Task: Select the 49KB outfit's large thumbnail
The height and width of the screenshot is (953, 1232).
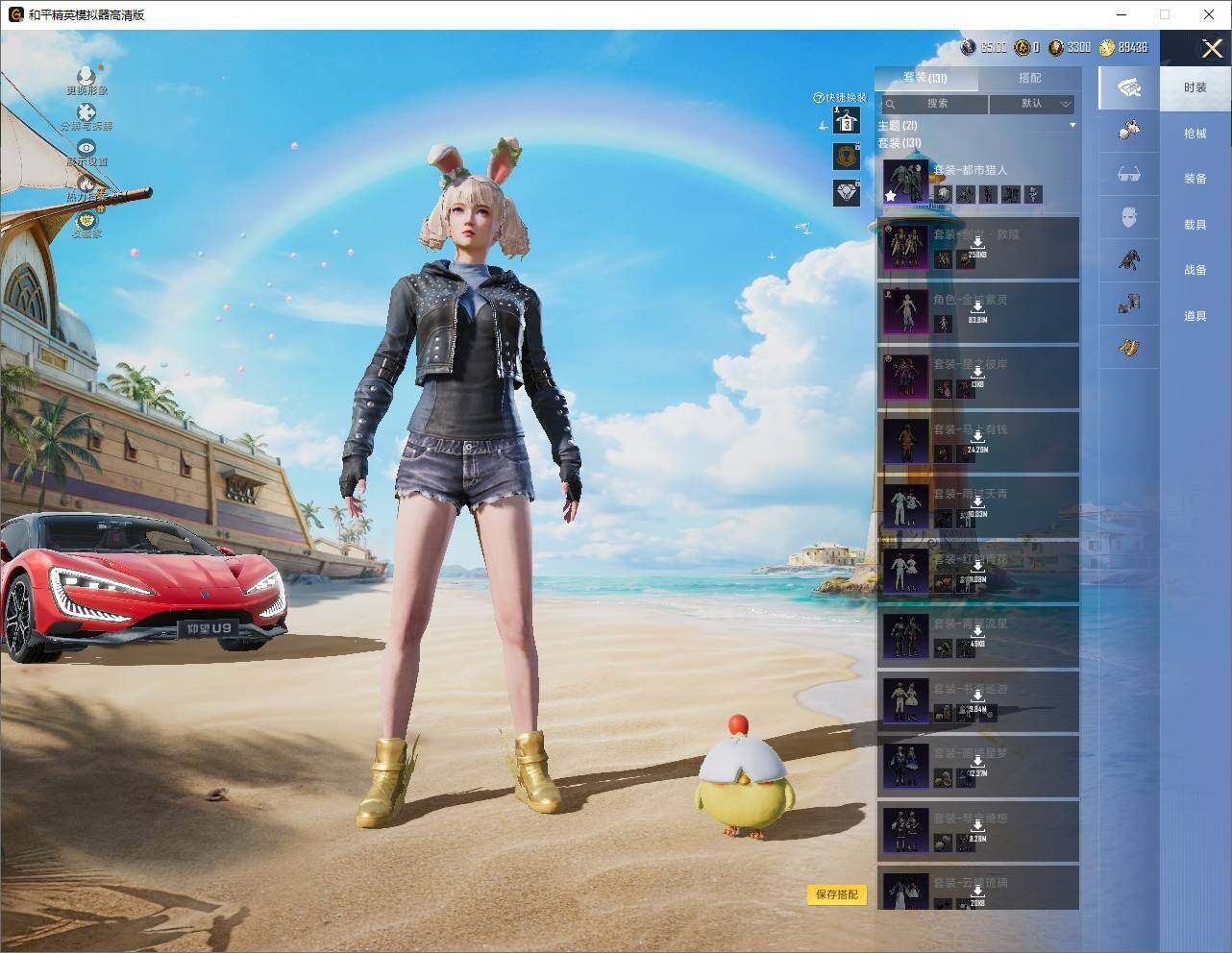Action: tap(905, 636)
